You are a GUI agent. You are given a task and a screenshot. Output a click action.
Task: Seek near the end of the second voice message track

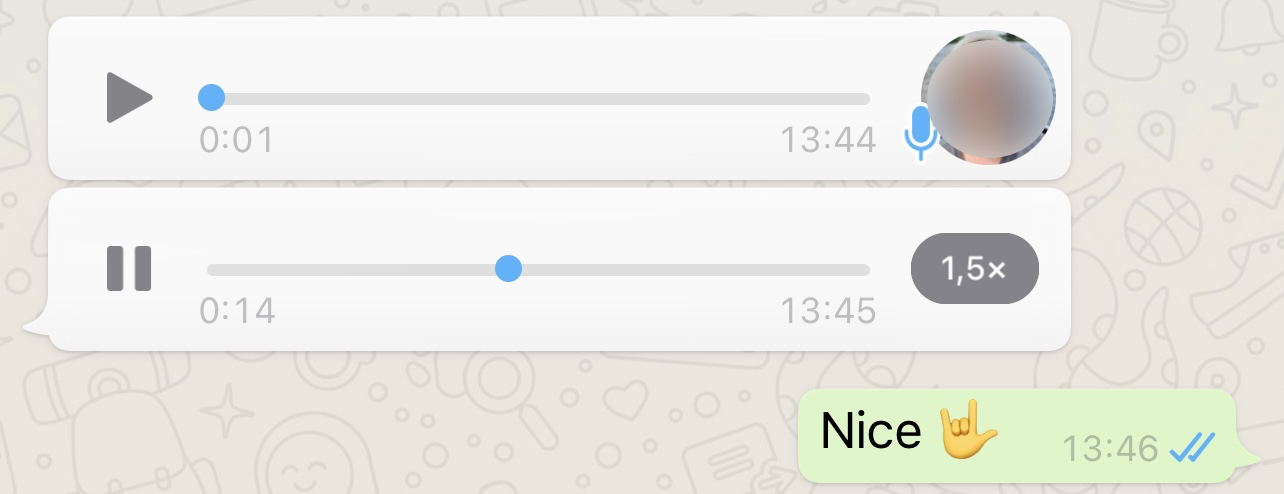850,269
